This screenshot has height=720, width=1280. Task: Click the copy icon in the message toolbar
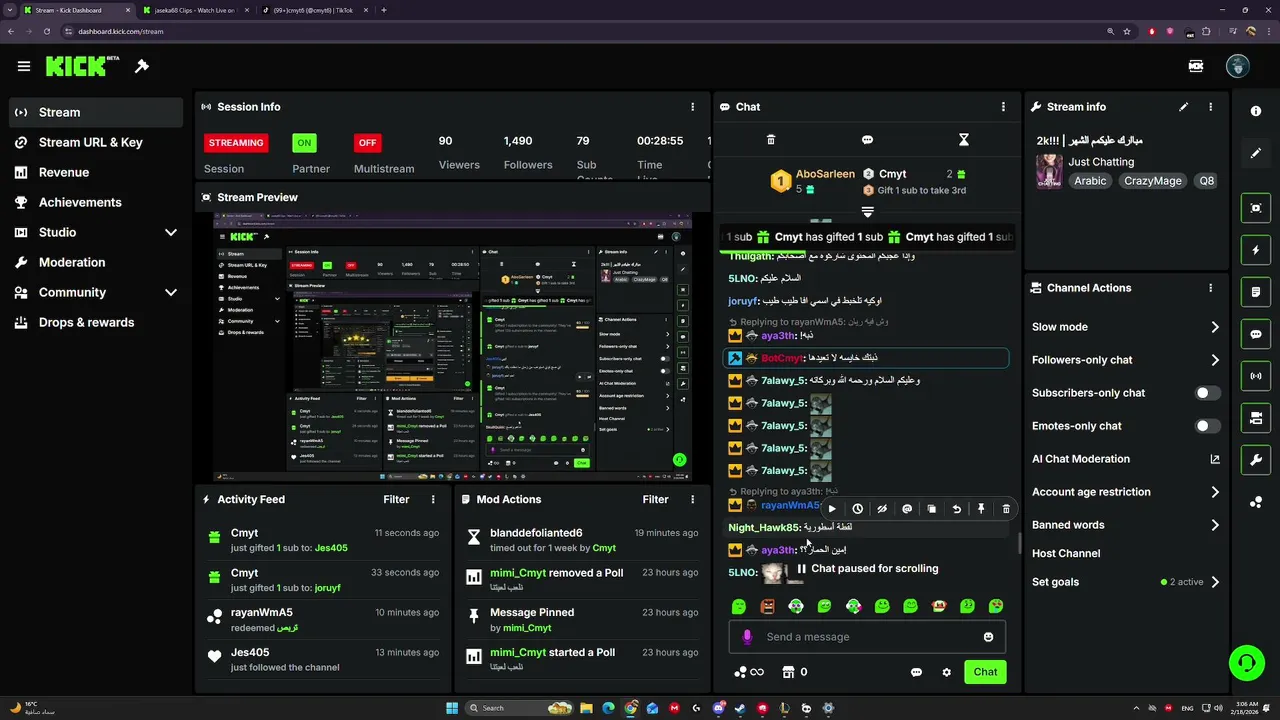pos(931,509)
